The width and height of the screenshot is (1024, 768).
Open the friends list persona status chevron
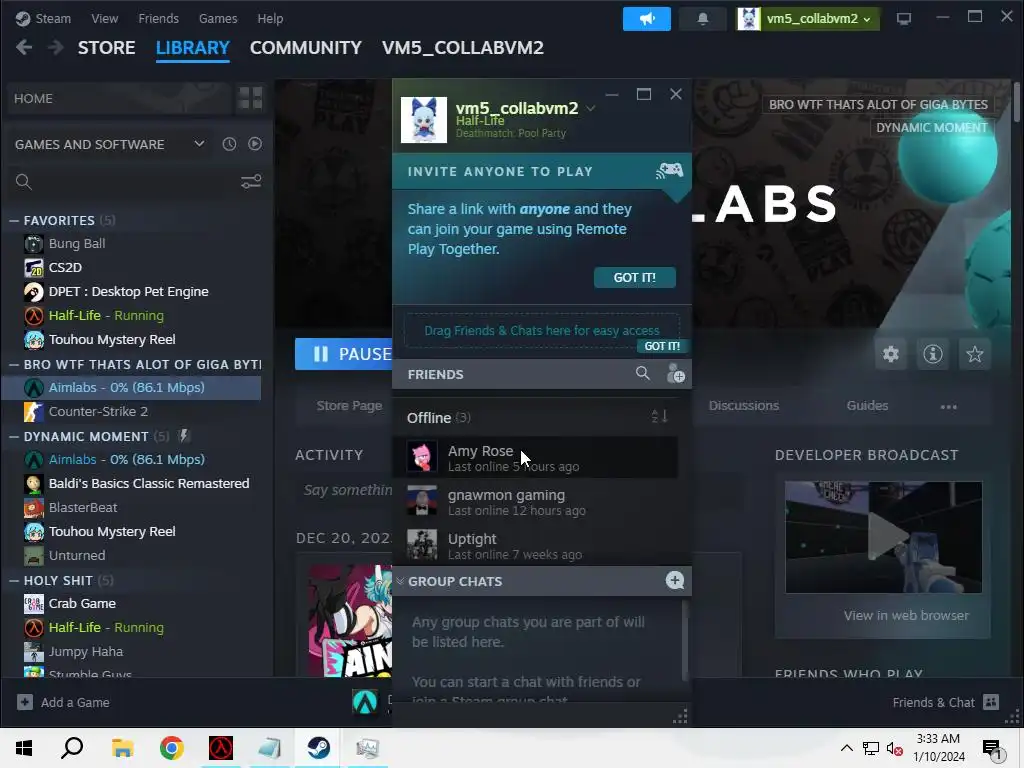[x=590, y=108]
